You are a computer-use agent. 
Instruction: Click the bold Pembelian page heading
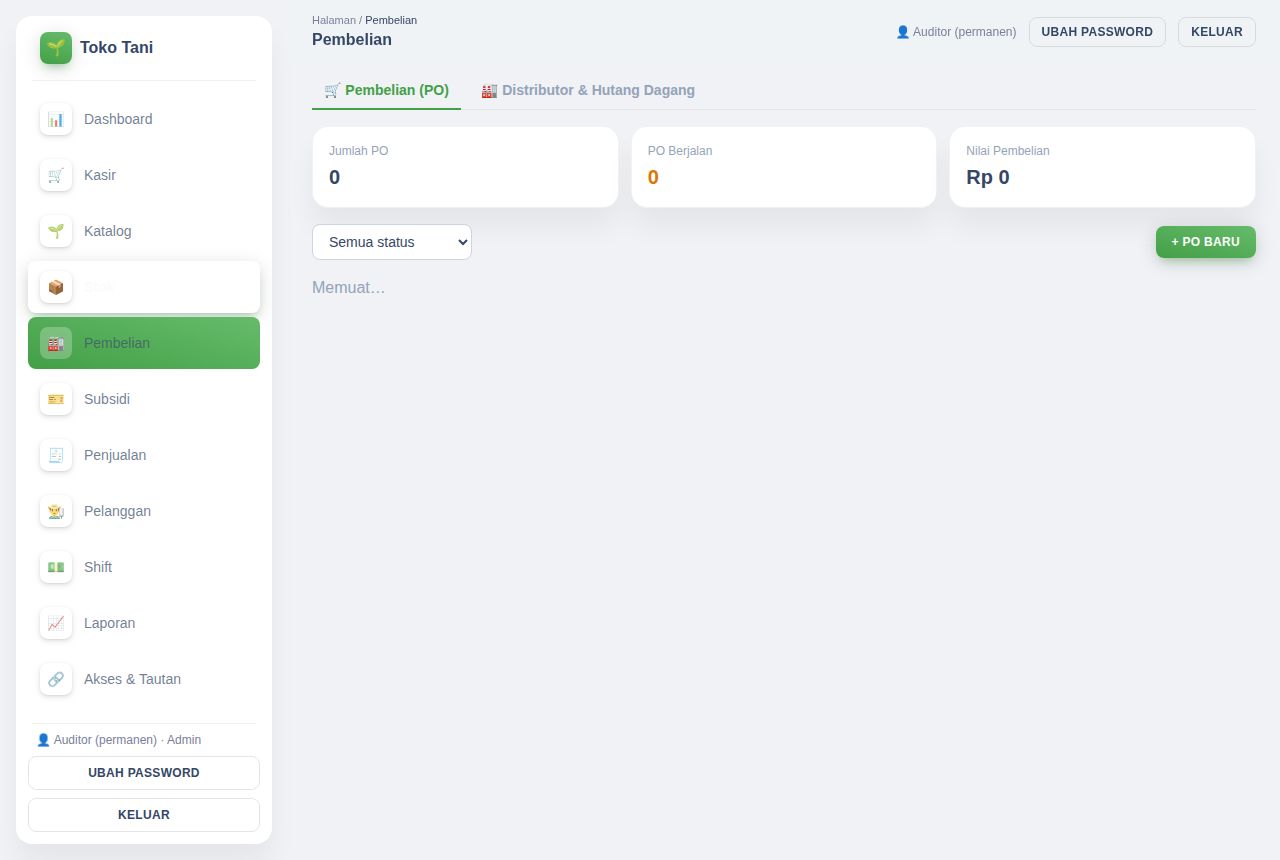(x=352, y=40)
